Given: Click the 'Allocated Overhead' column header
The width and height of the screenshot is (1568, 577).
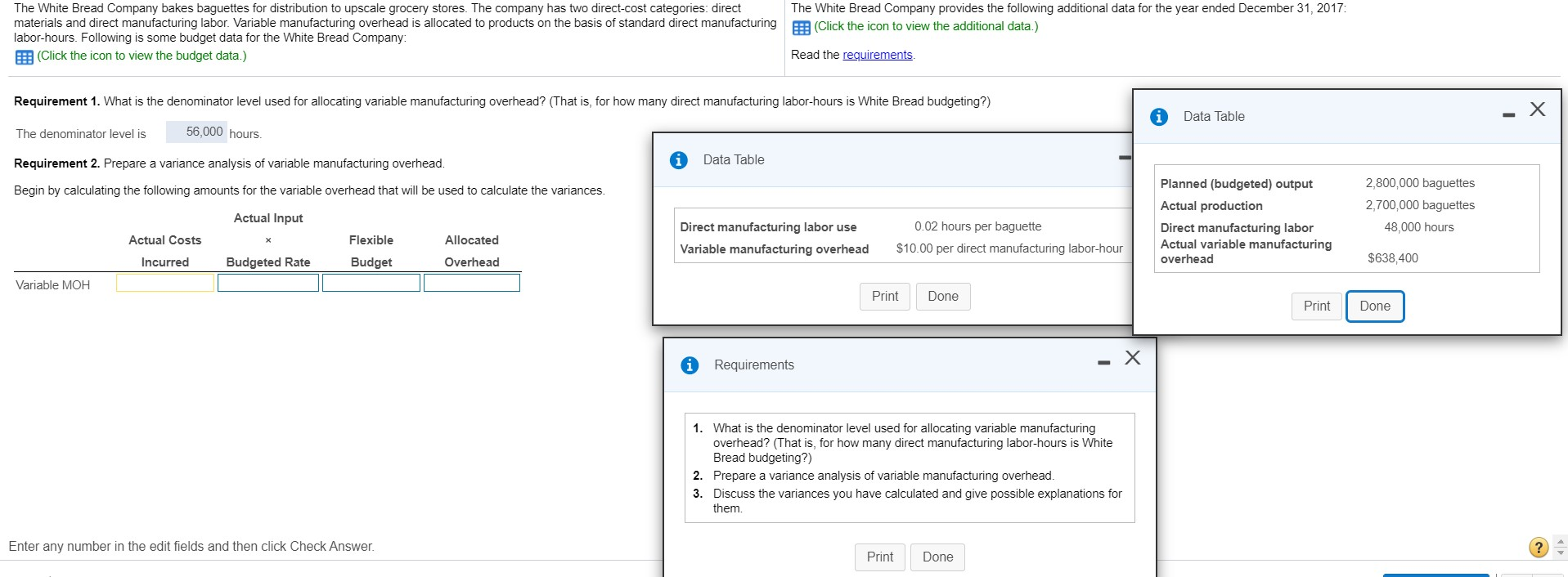Looking at the screenshot, I should tap(472, 251).
